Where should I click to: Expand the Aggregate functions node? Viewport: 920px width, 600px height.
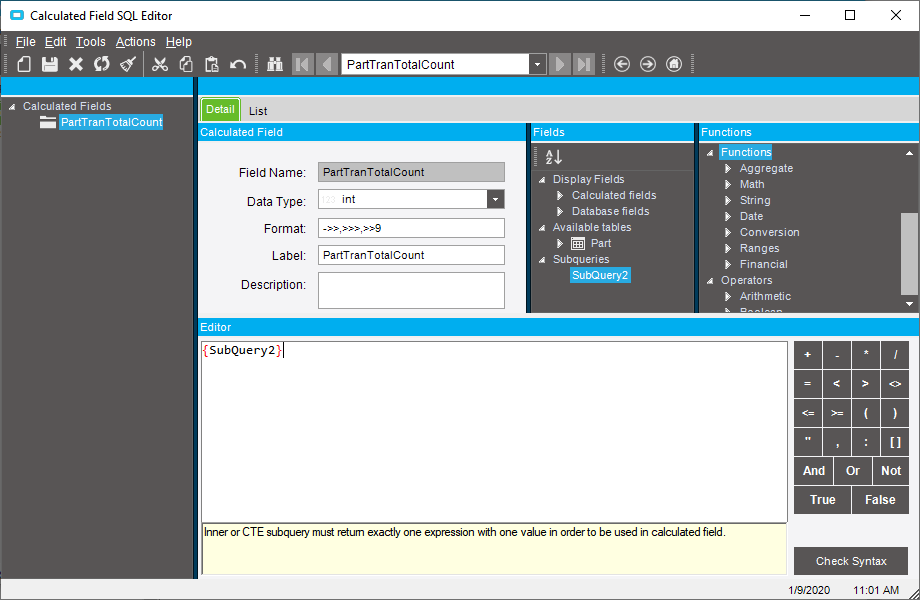coord(729,169)
